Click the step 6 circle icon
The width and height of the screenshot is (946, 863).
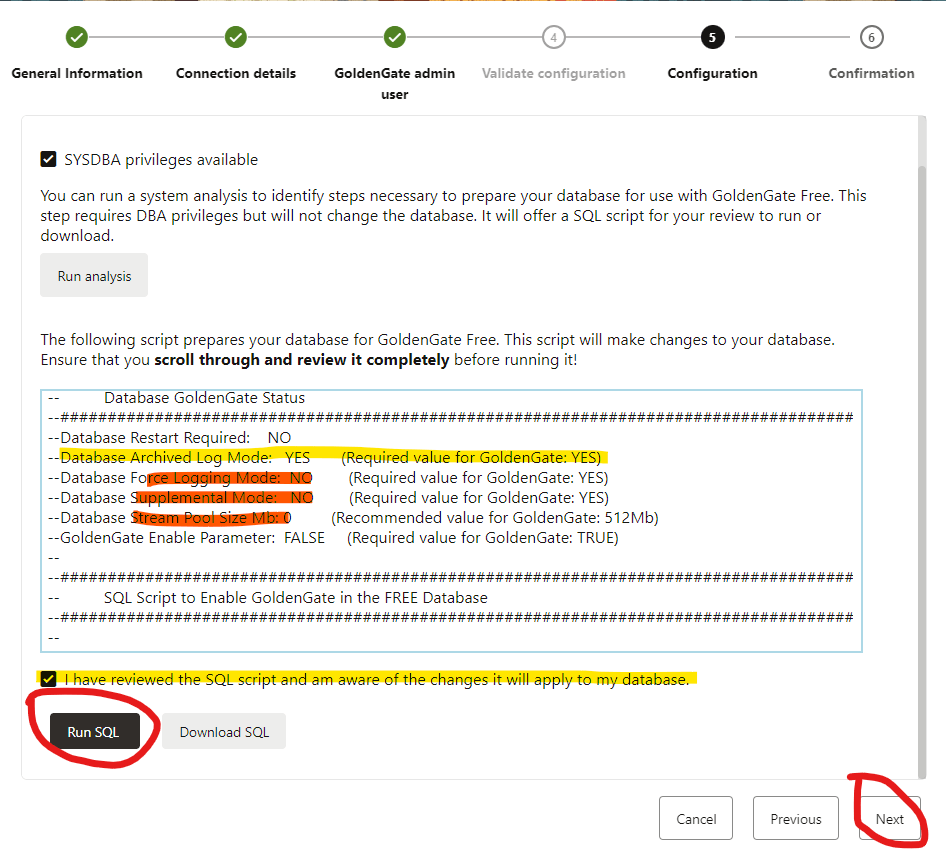point(871,38)
